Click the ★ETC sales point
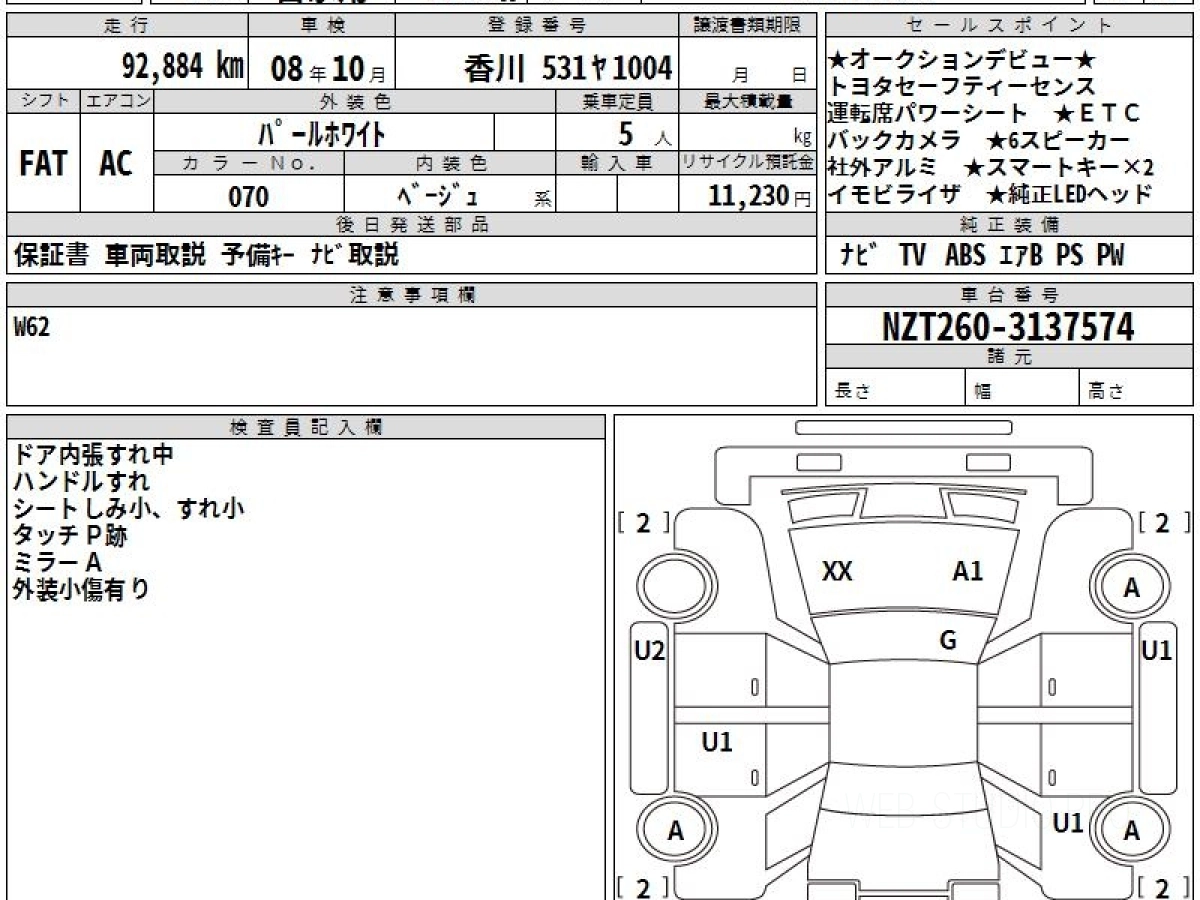Screen dimensions: 1200x900 tap(1096, 114)
